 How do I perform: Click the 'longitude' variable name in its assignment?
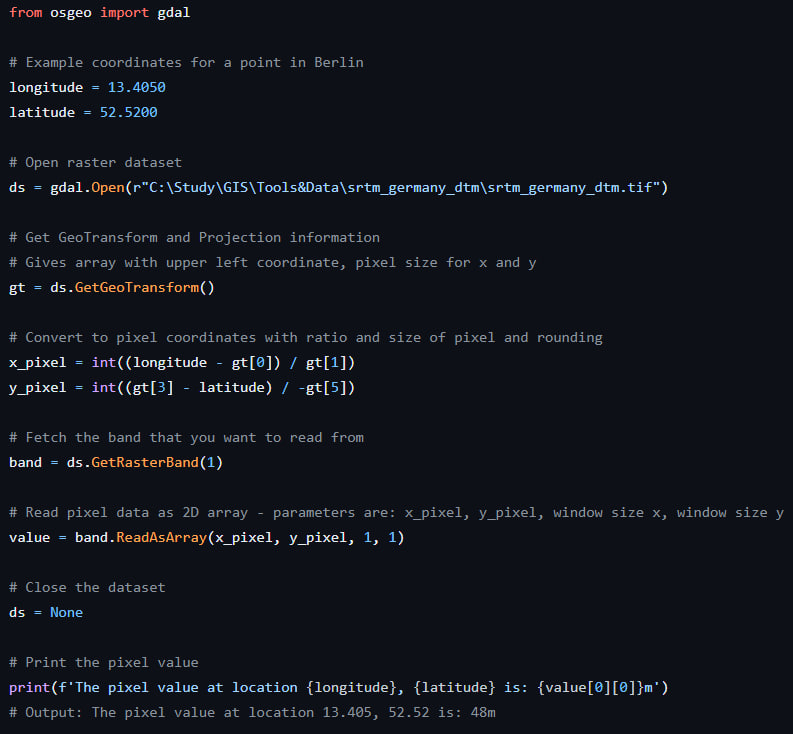[x=46, y=87]
